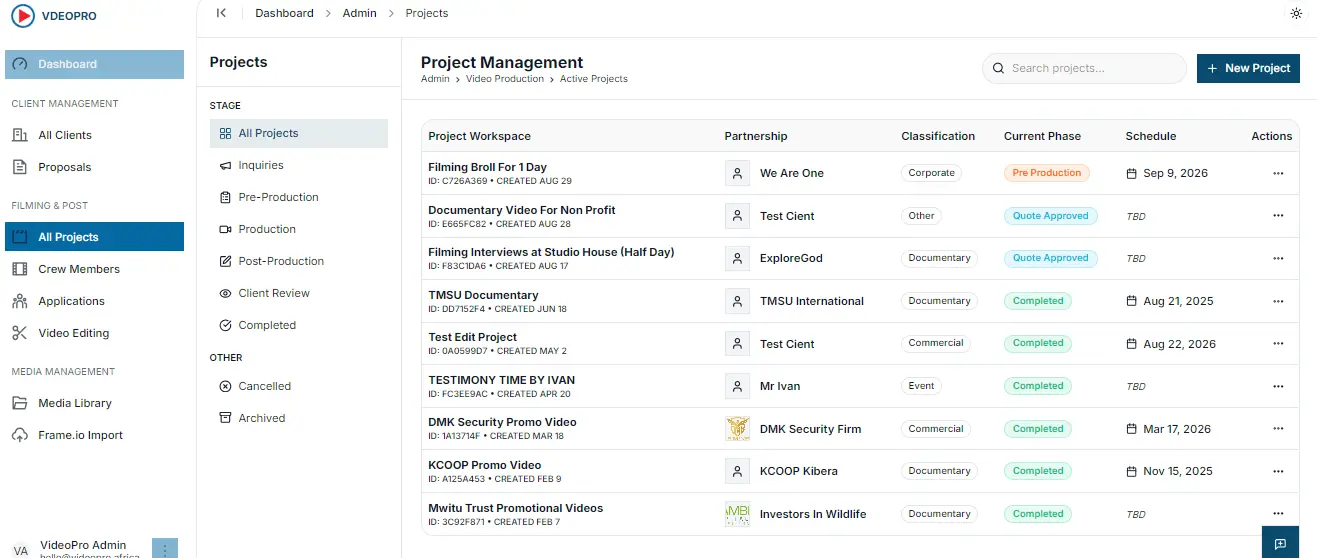Open actions menu for Mwitu Trust row
This screenshot has width=1317, height=558.
coord(1278,514)
